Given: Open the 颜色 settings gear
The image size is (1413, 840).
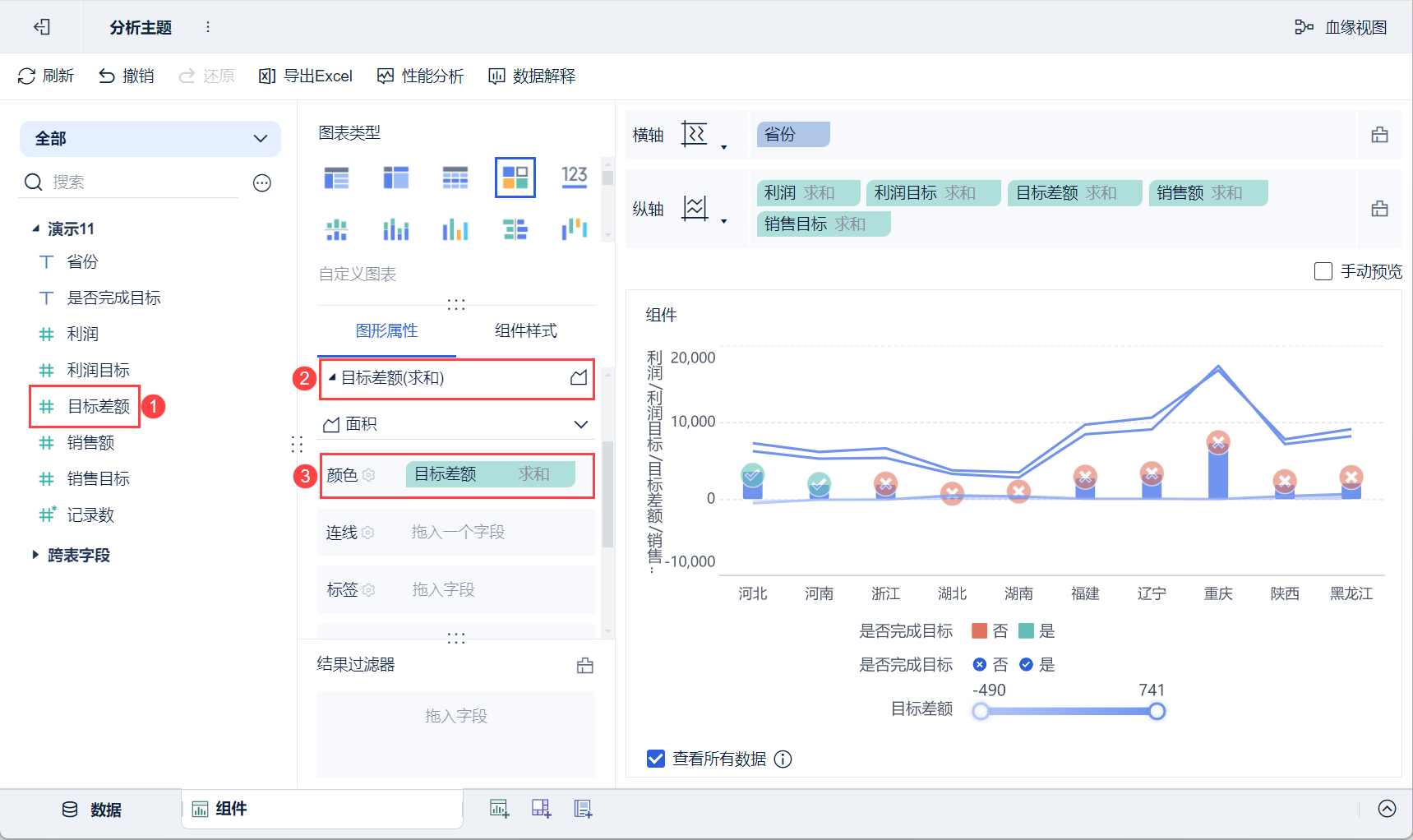Looking at the screenshot, I should coord(369,475).
